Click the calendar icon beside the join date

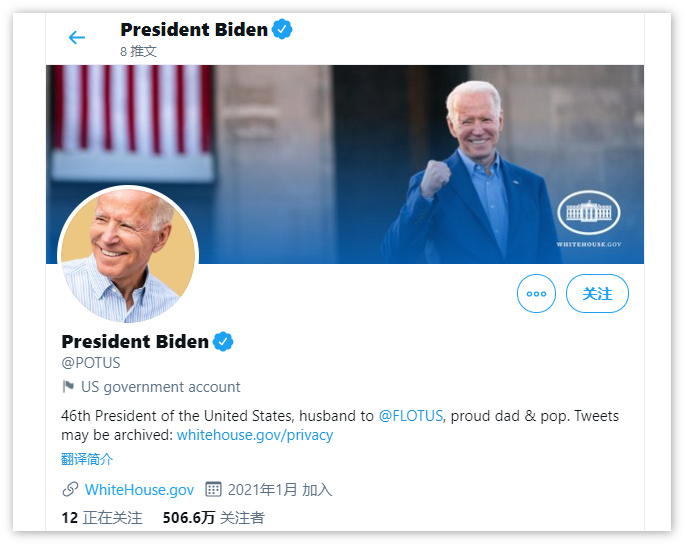click(213, 489)
